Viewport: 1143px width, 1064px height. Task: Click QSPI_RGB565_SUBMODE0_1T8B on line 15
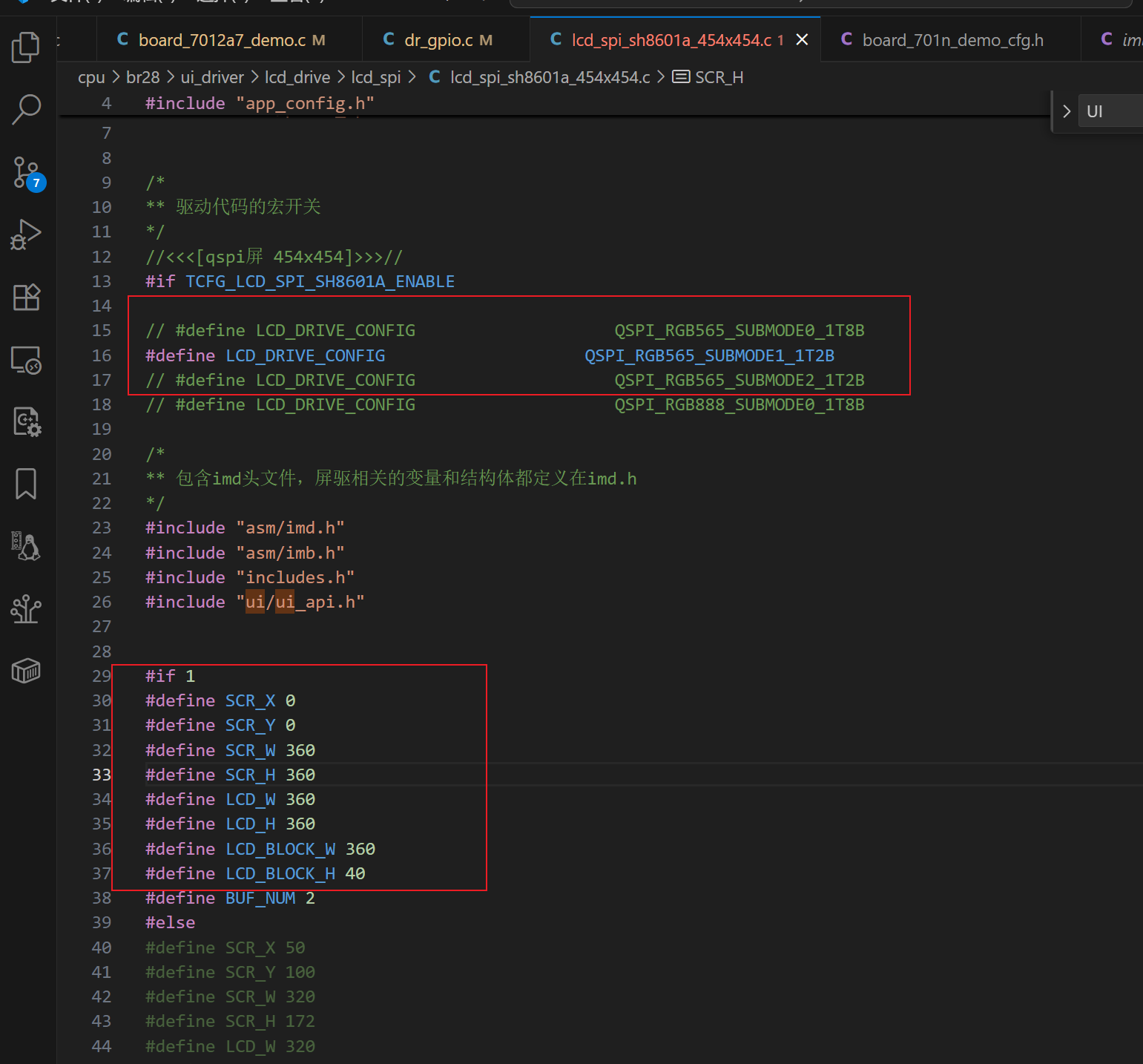[x=740, y=330]
